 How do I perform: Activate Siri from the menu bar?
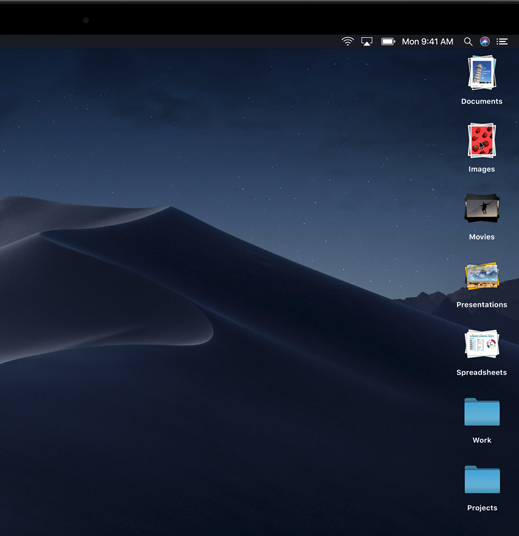tap(484, 42)
